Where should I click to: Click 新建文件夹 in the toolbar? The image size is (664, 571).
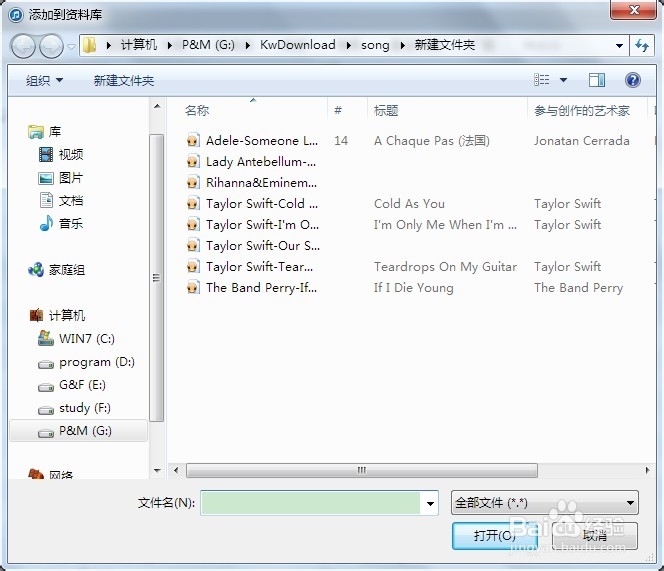coord(124,80)
